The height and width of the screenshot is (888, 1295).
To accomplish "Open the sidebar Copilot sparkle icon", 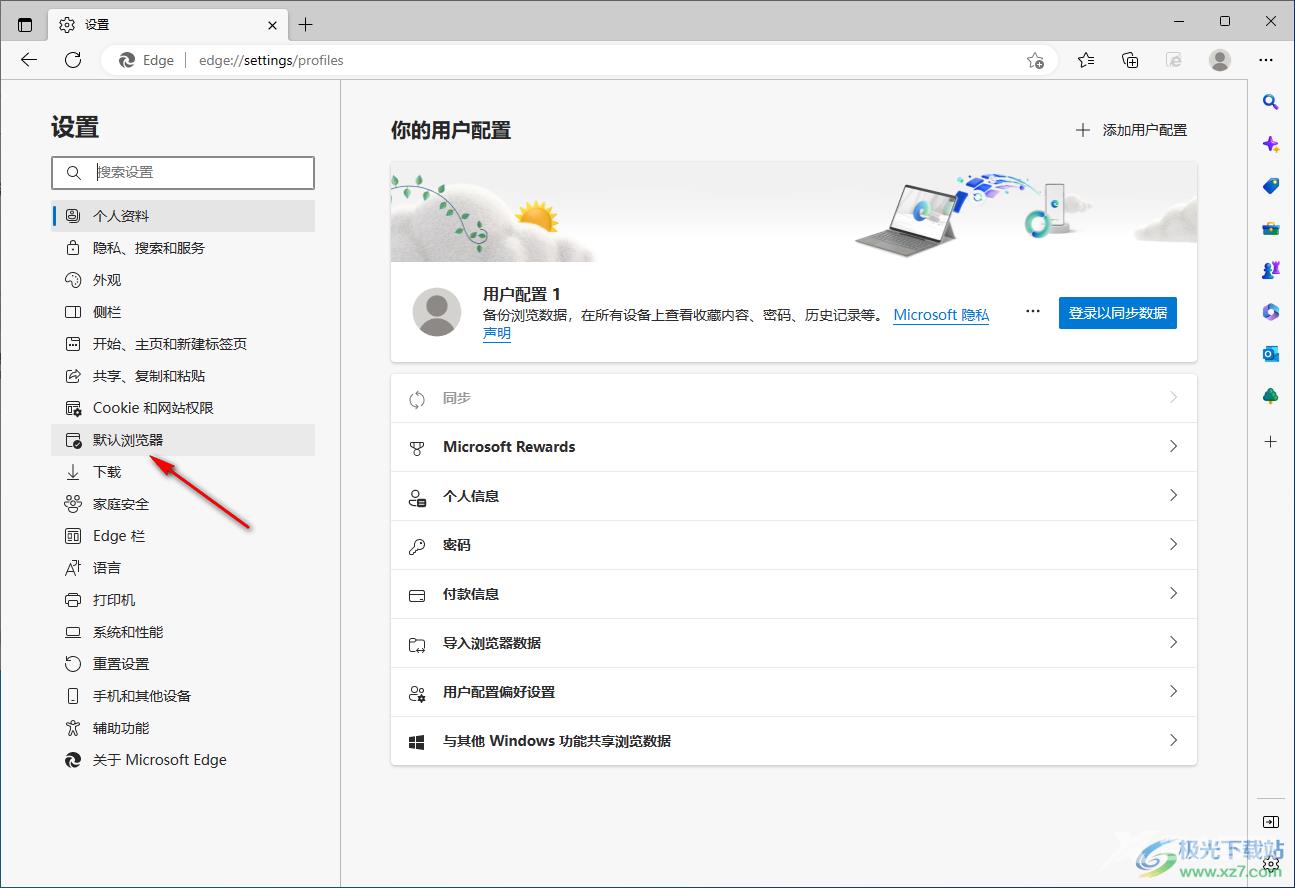I will pyautogui.click(x=1271, y=144).
